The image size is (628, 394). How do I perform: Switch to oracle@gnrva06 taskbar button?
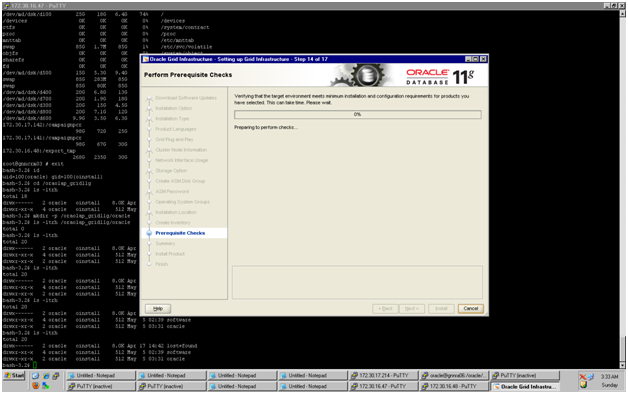tap(454, 376)
